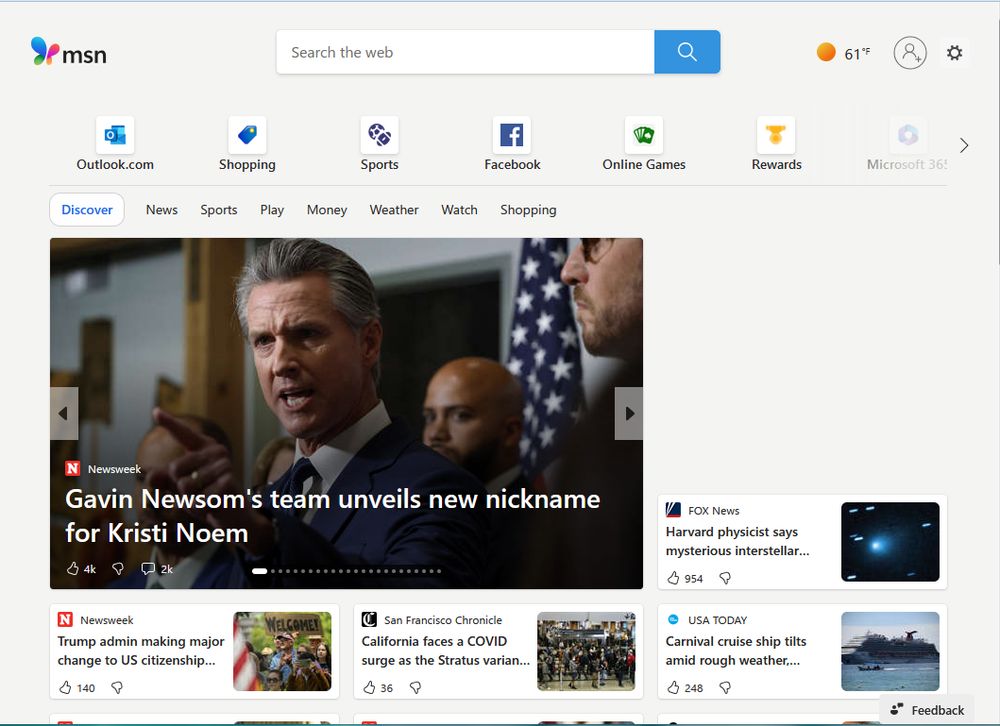
Task: Switch to the Play tab
Action: coord(272,210)
